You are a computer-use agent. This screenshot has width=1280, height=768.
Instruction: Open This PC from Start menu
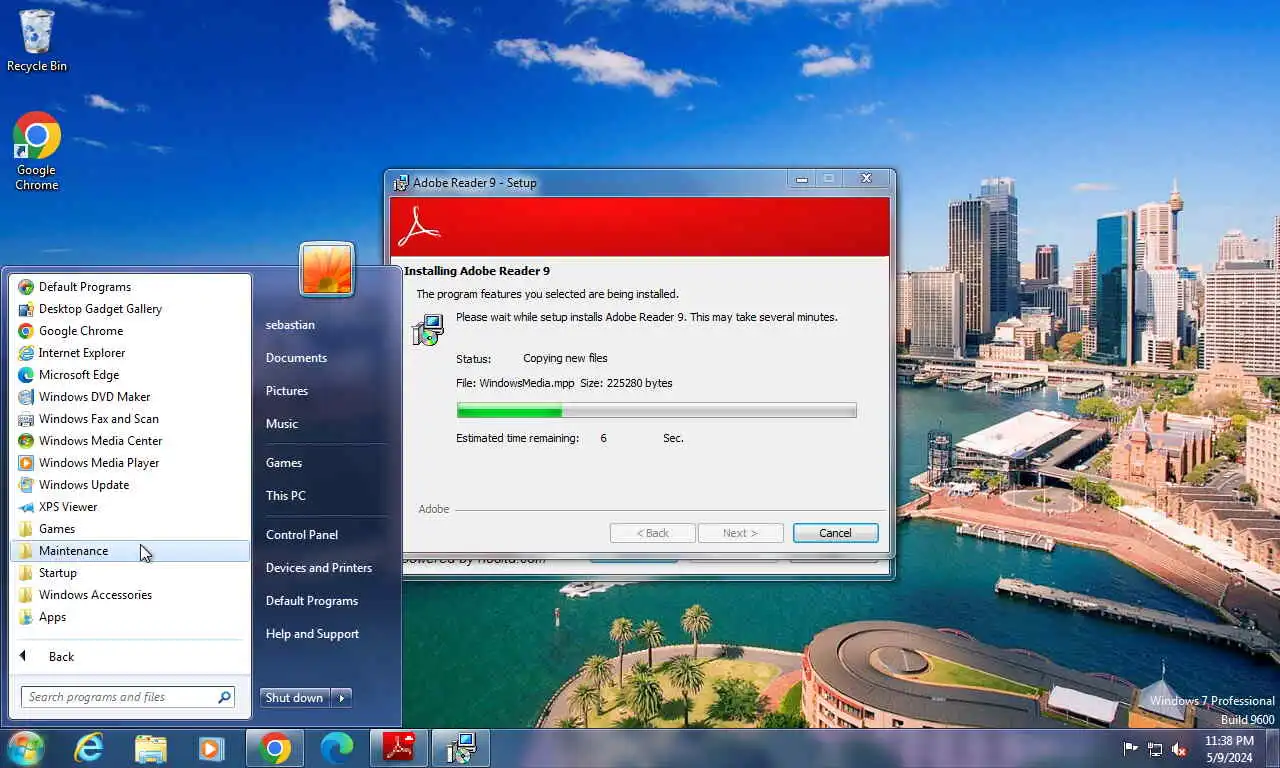(x=286, y=496)
